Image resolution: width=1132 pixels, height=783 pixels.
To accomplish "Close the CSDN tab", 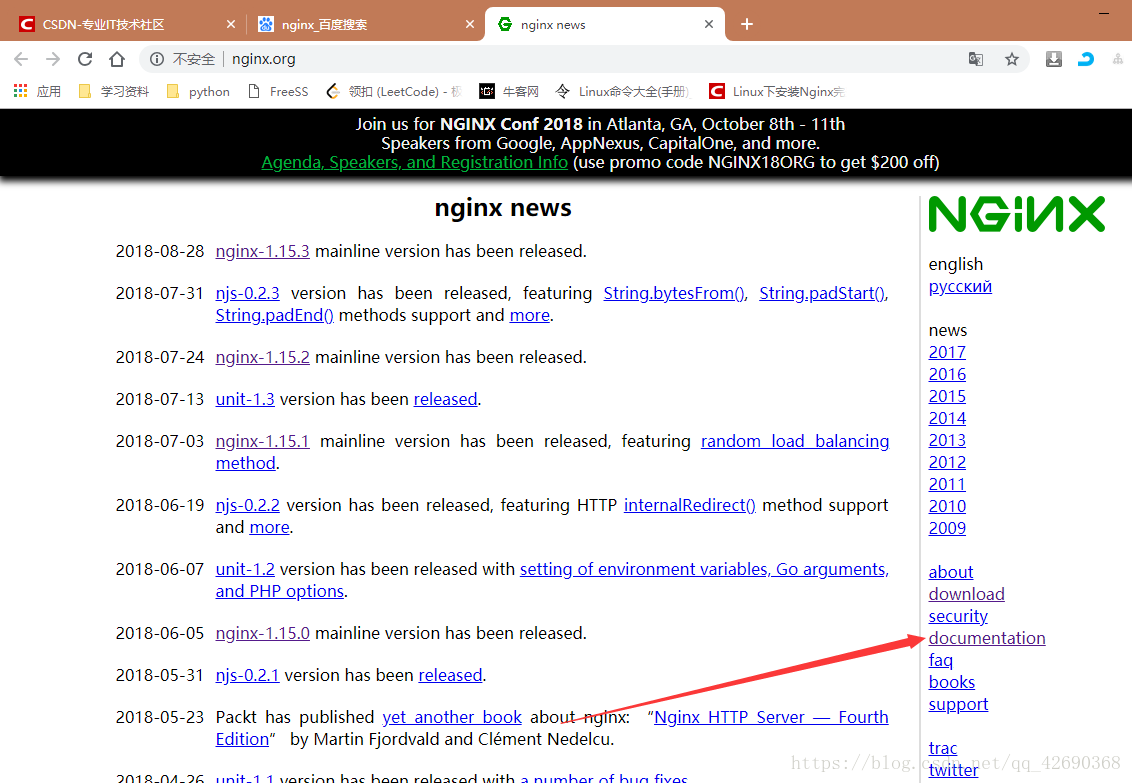I will coord(231,25).
